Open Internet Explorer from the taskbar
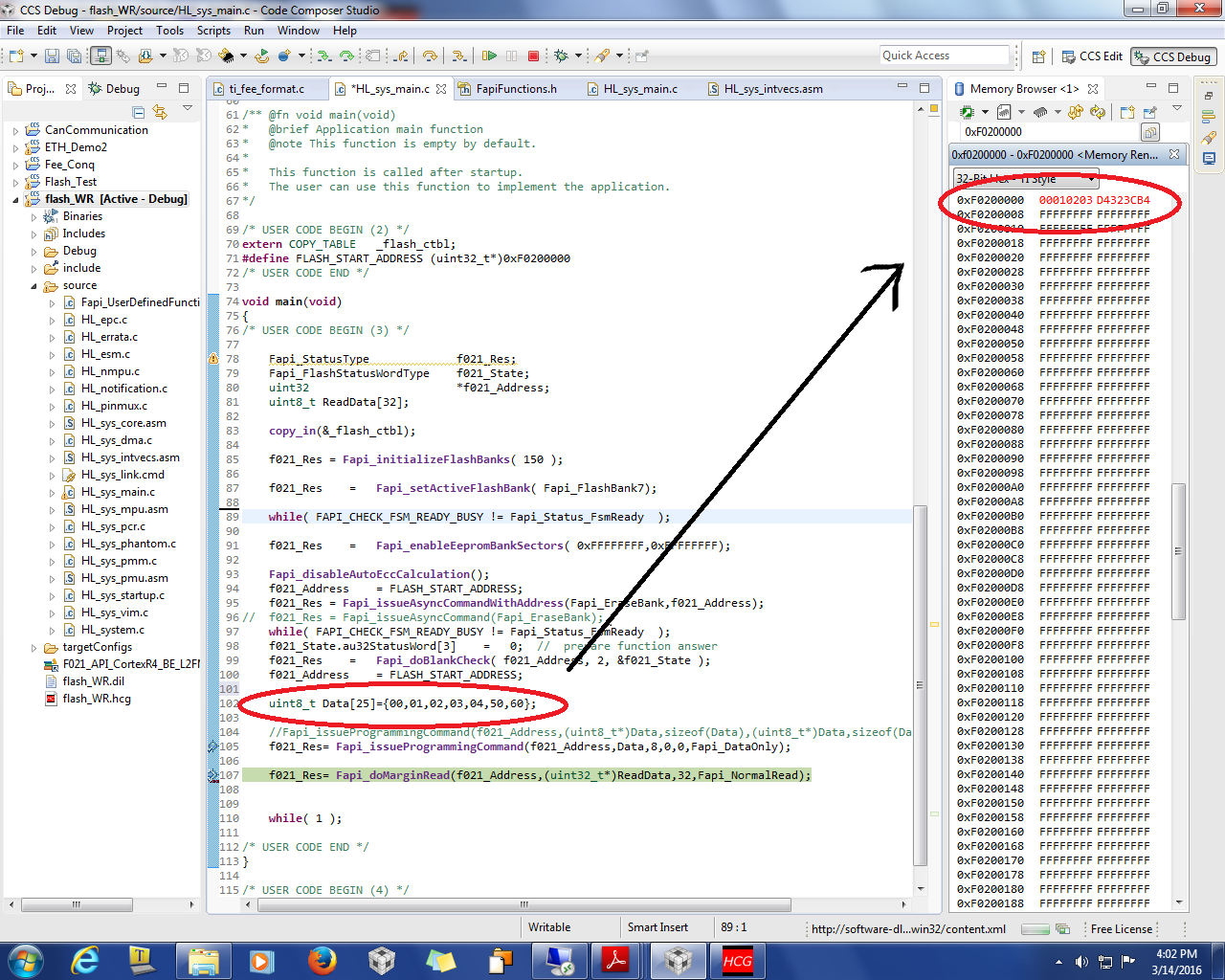Viewport: 1225px width, 980px height. (85, 960)
